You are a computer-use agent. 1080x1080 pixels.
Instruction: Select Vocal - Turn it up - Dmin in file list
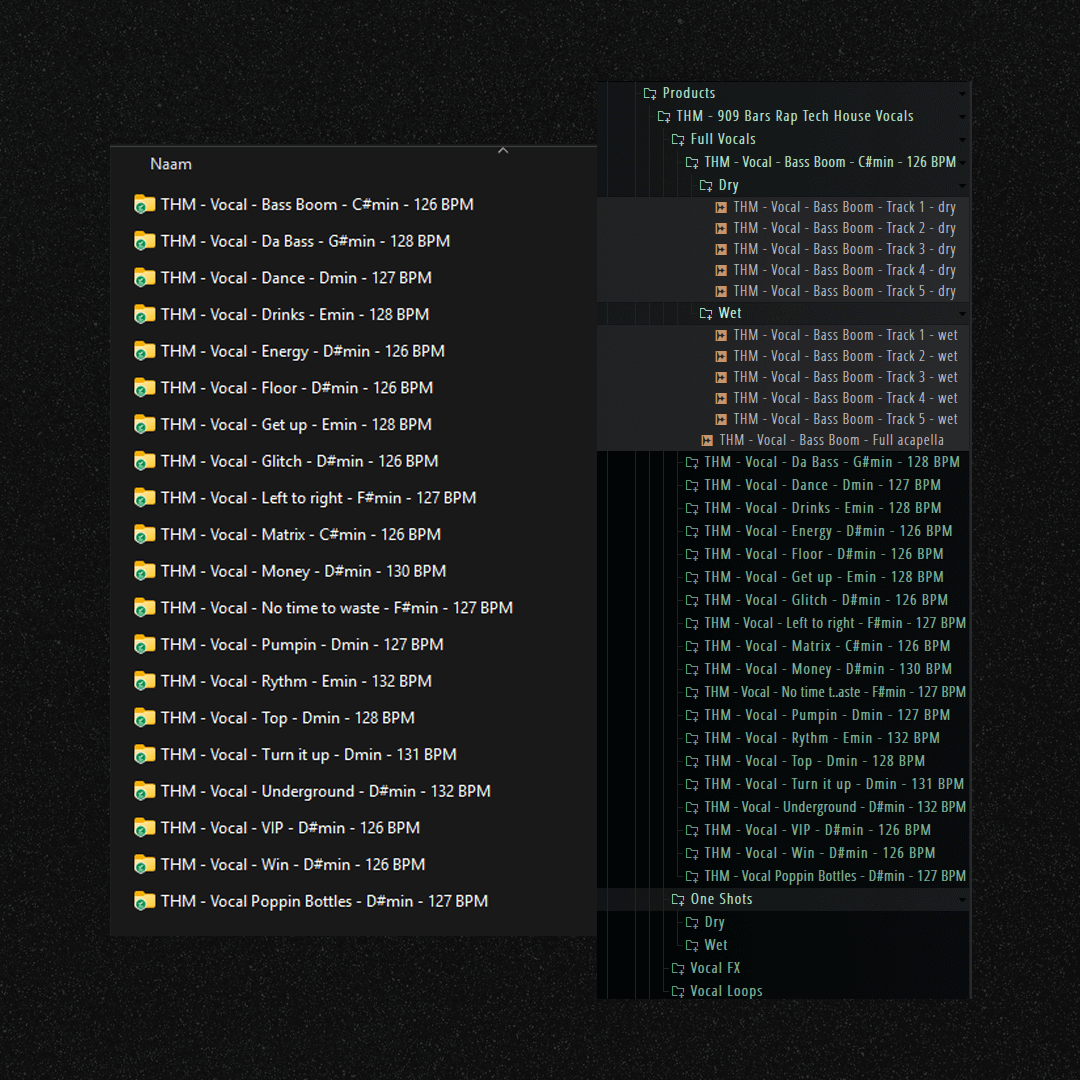(308, 755)
